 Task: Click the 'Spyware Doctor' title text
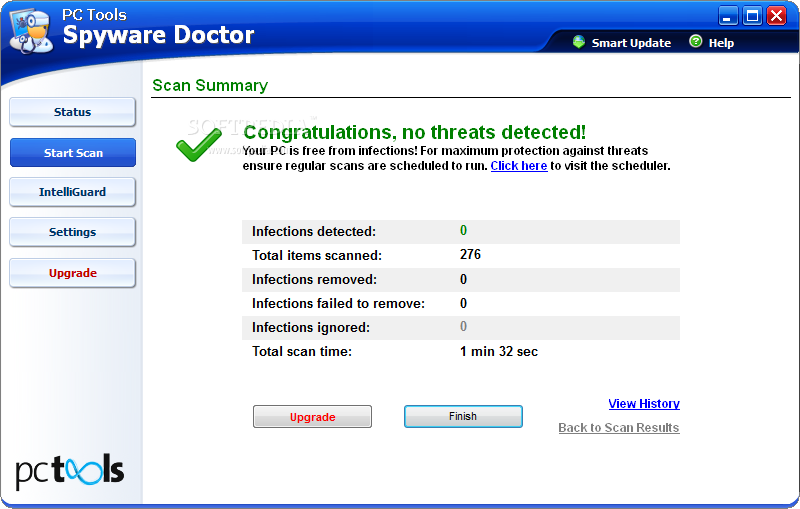pos(158,36)
